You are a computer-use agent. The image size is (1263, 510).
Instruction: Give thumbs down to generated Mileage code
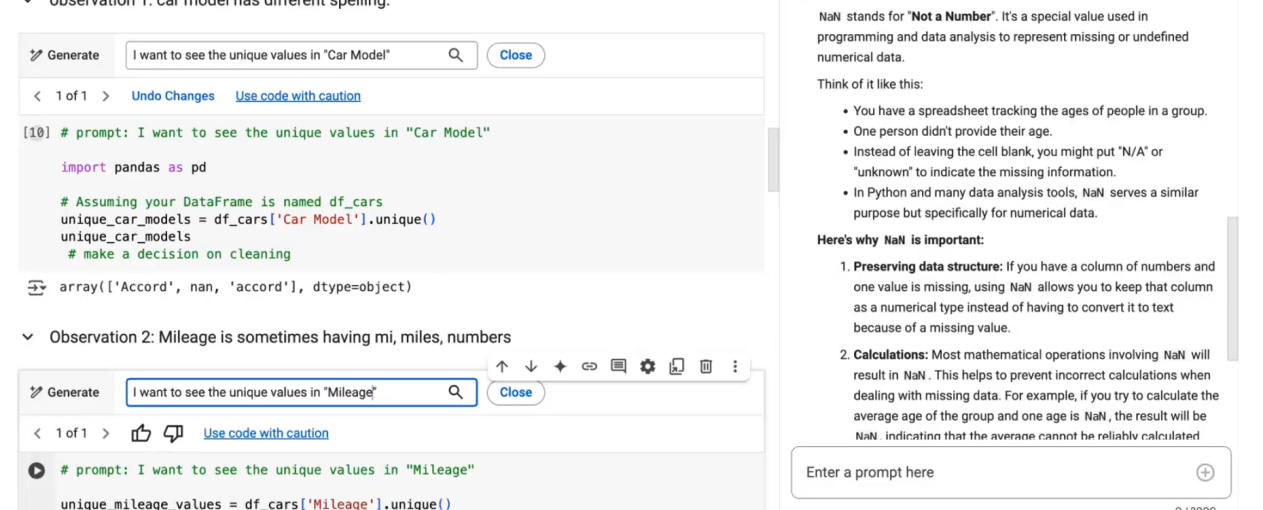tap(173, 433)
